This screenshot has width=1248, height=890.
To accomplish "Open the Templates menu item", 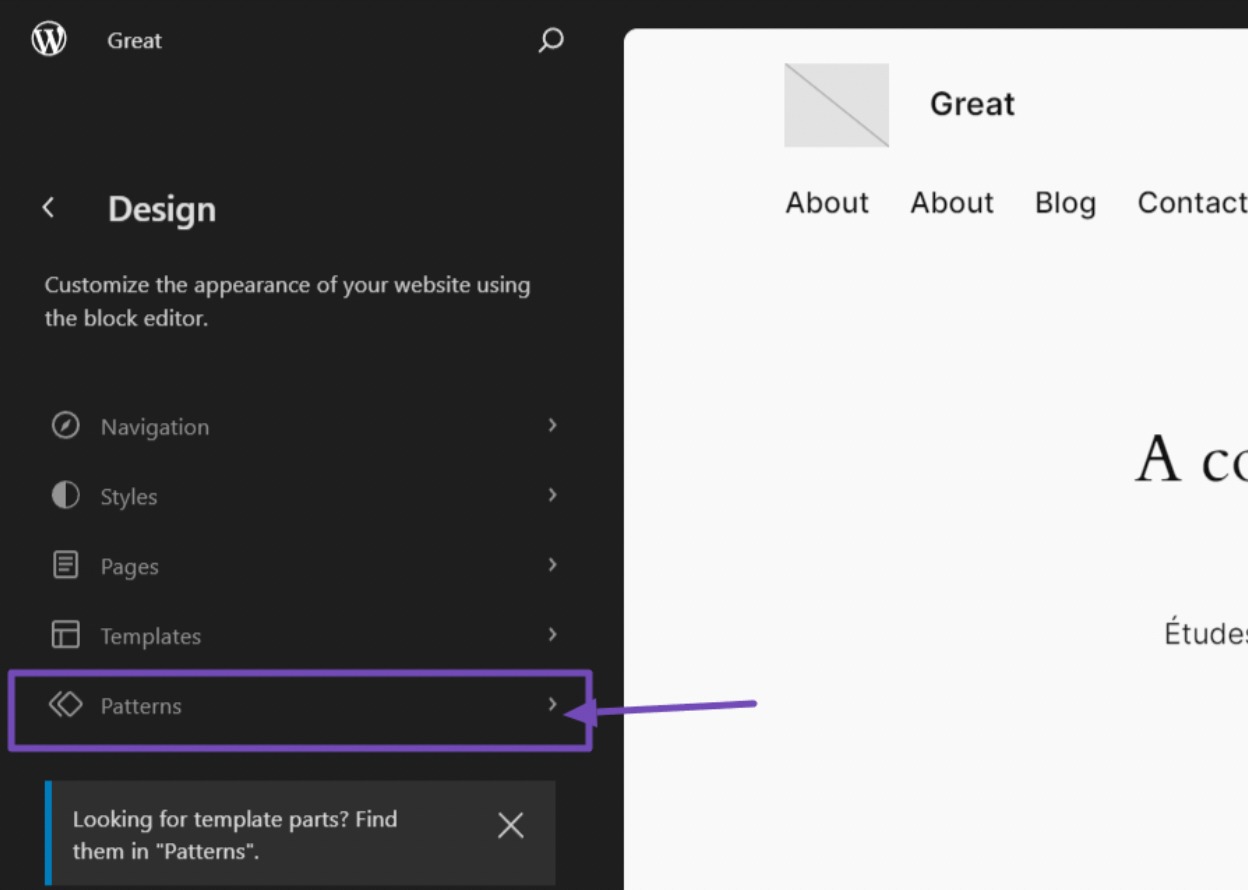I will pos(304,635).
